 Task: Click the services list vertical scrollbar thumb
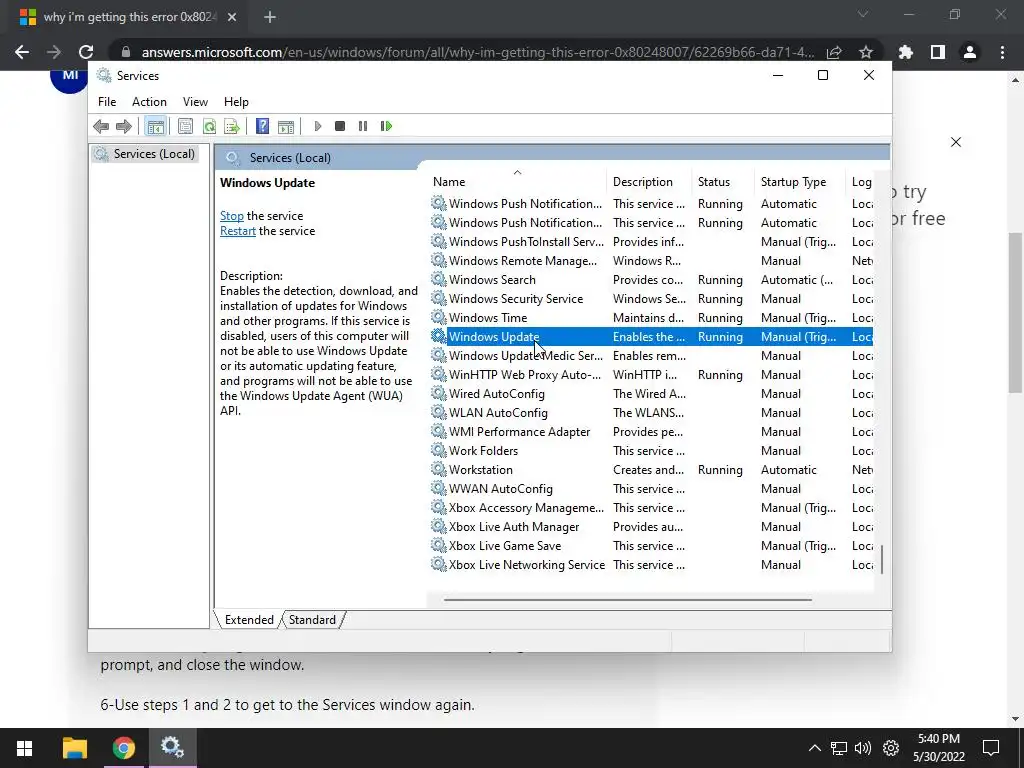tap(882, 560)
